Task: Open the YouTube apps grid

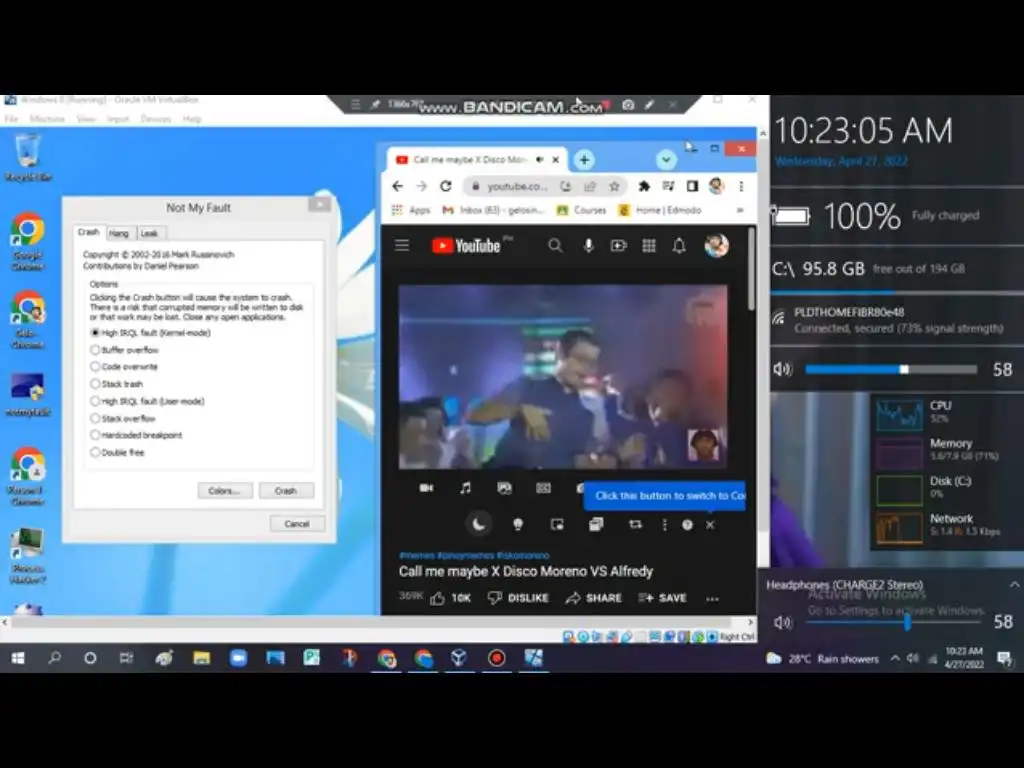Action: 648,246
